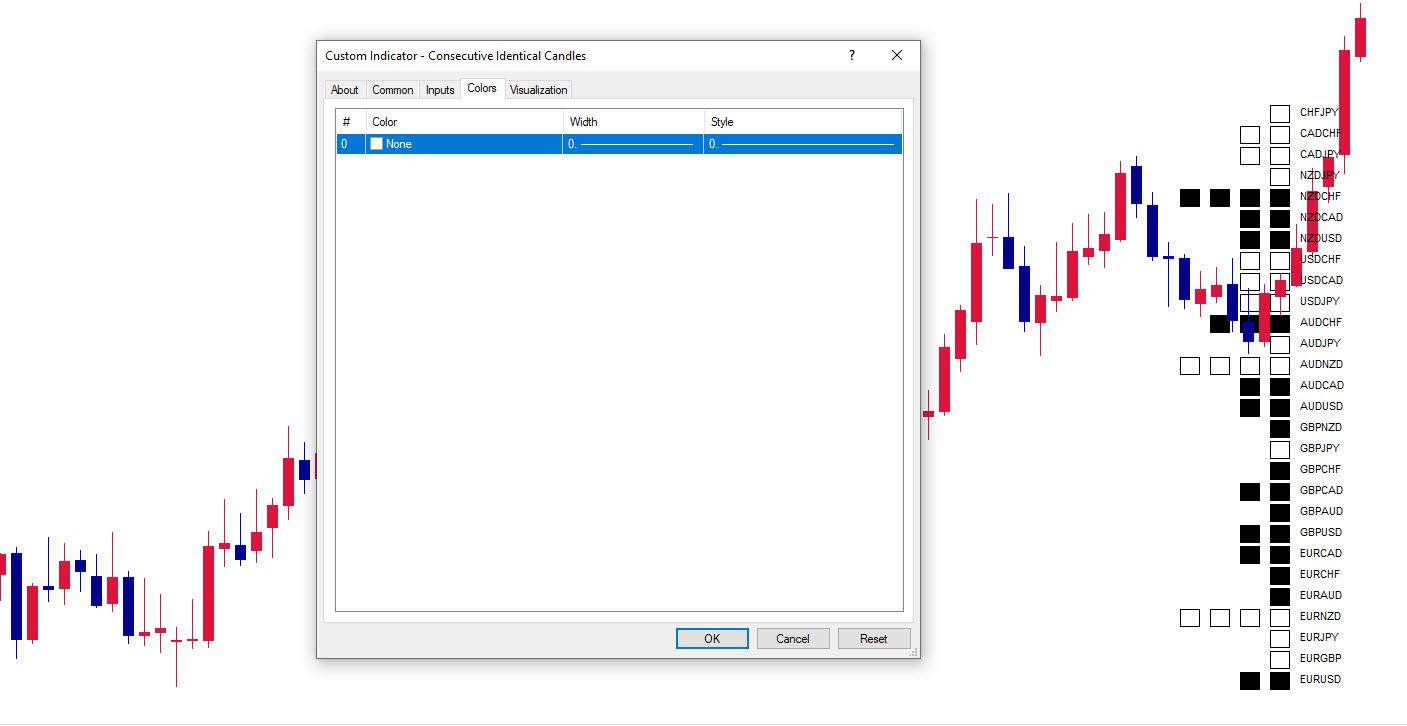This screenshot has height=726, width=1407.
Task: Click the black square beside EURAUD
Action: (x=1280, y=597)
